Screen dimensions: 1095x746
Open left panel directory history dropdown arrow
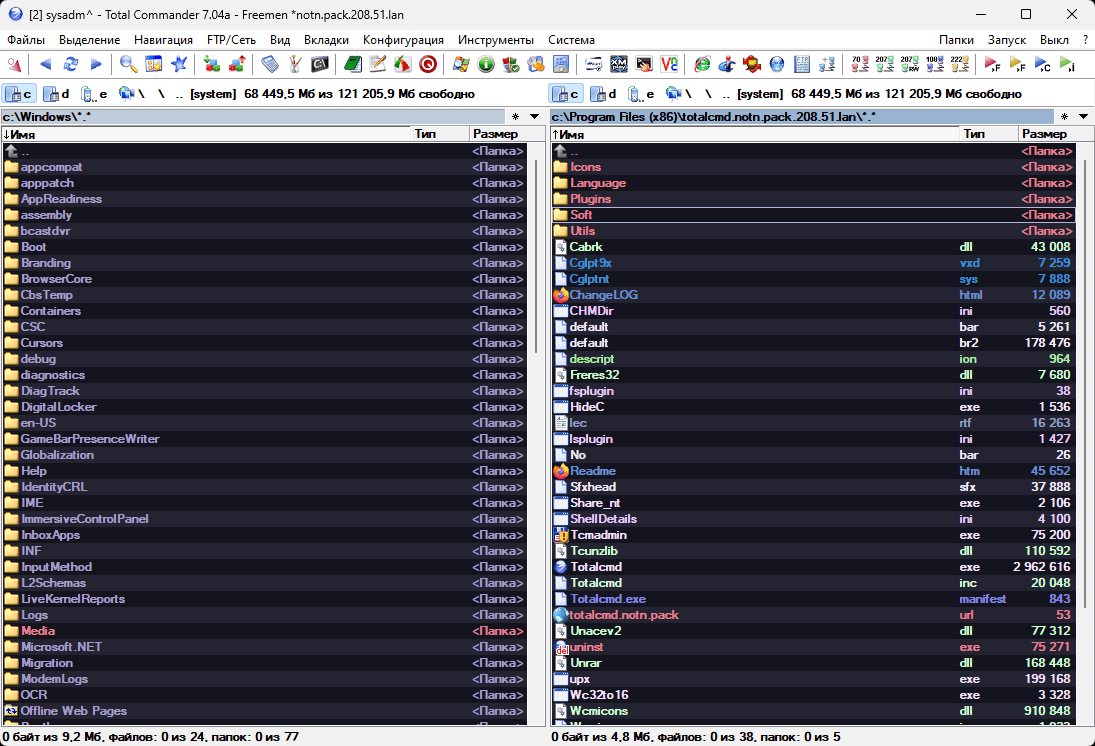point(534,117)
